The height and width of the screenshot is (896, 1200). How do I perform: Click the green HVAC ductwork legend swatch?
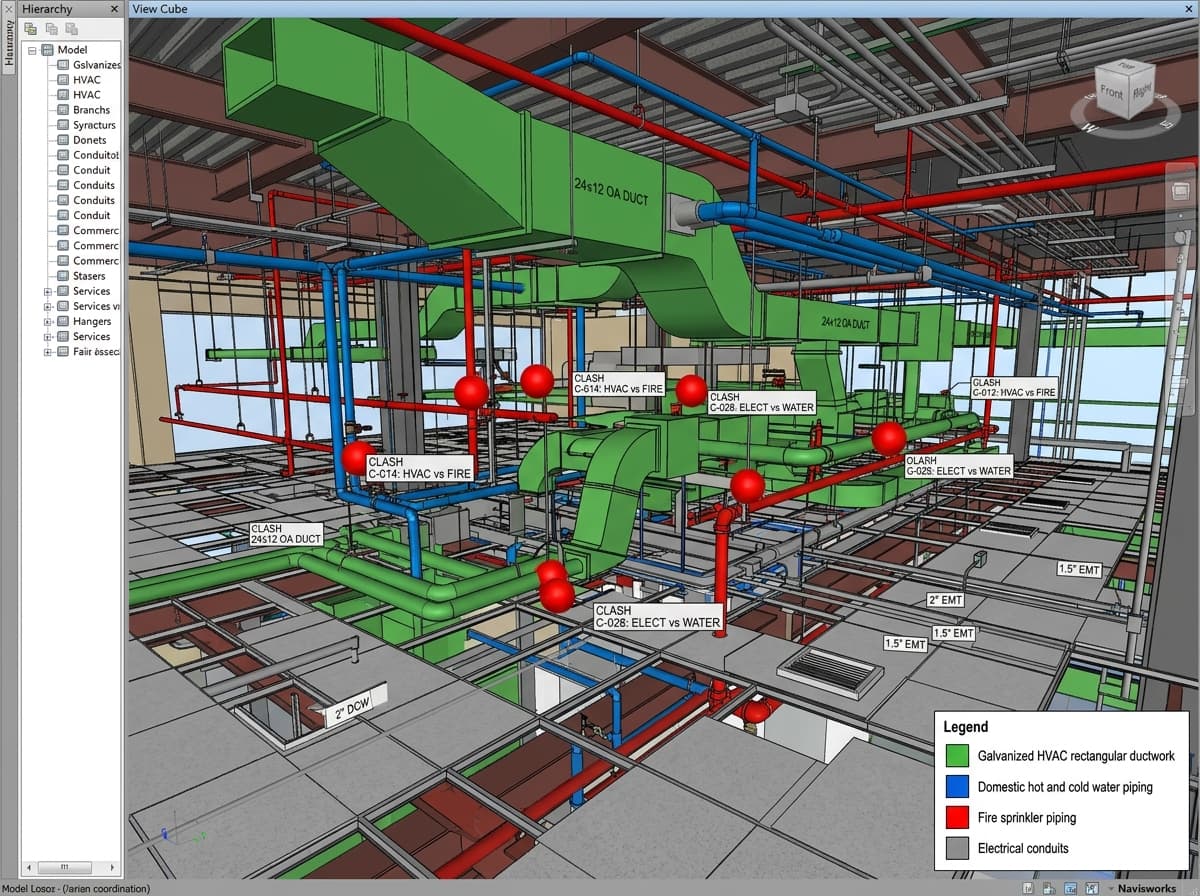pos(957,756)
